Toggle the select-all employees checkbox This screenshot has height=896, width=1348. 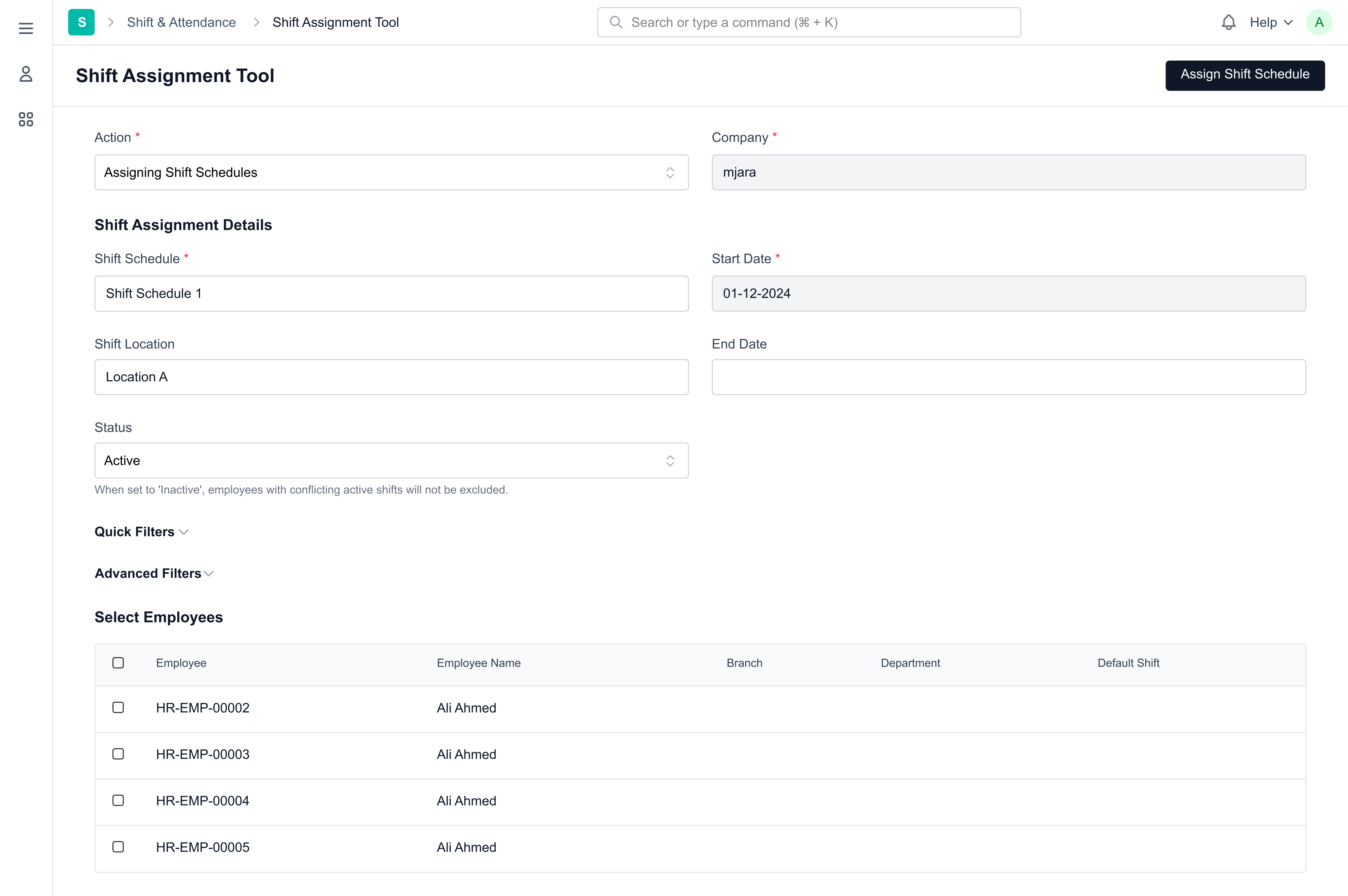pos(118,663)
